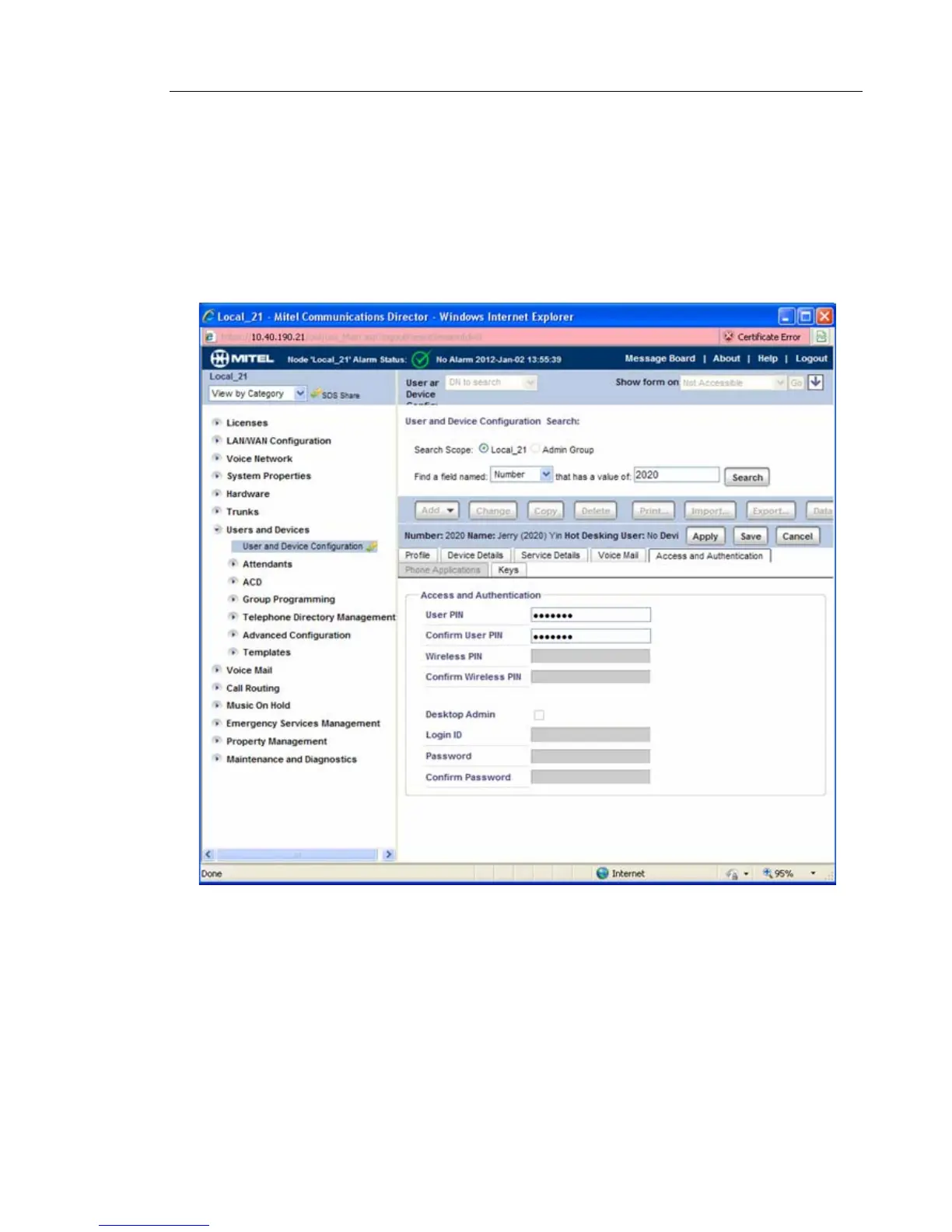Switch to the Profile tab
The image size is (952, 1232).
418,555
